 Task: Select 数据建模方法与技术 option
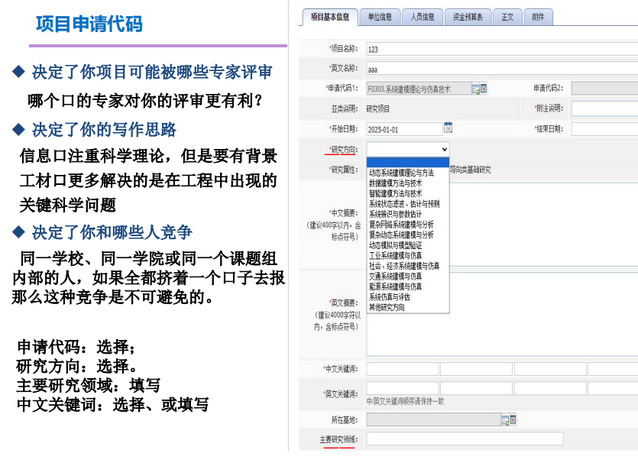click(396, 184)
